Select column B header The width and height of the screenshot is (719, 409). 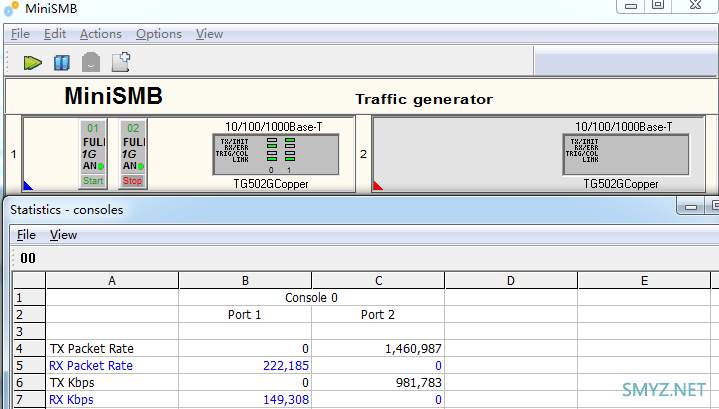(245, 281)
